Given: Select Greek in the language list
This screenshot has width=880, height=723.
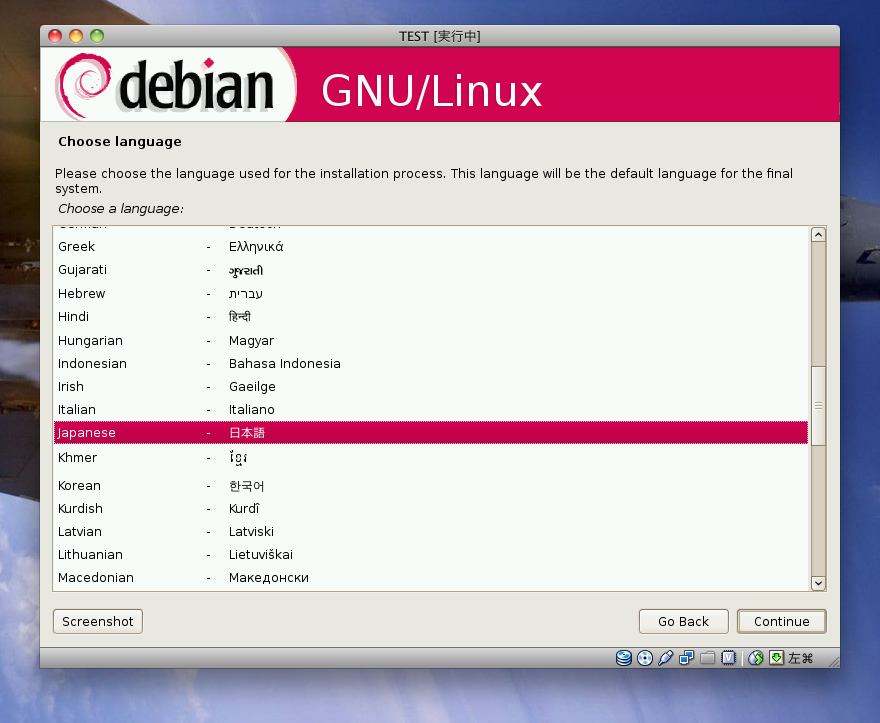Looking at the screenshot, I should [431, 246].
